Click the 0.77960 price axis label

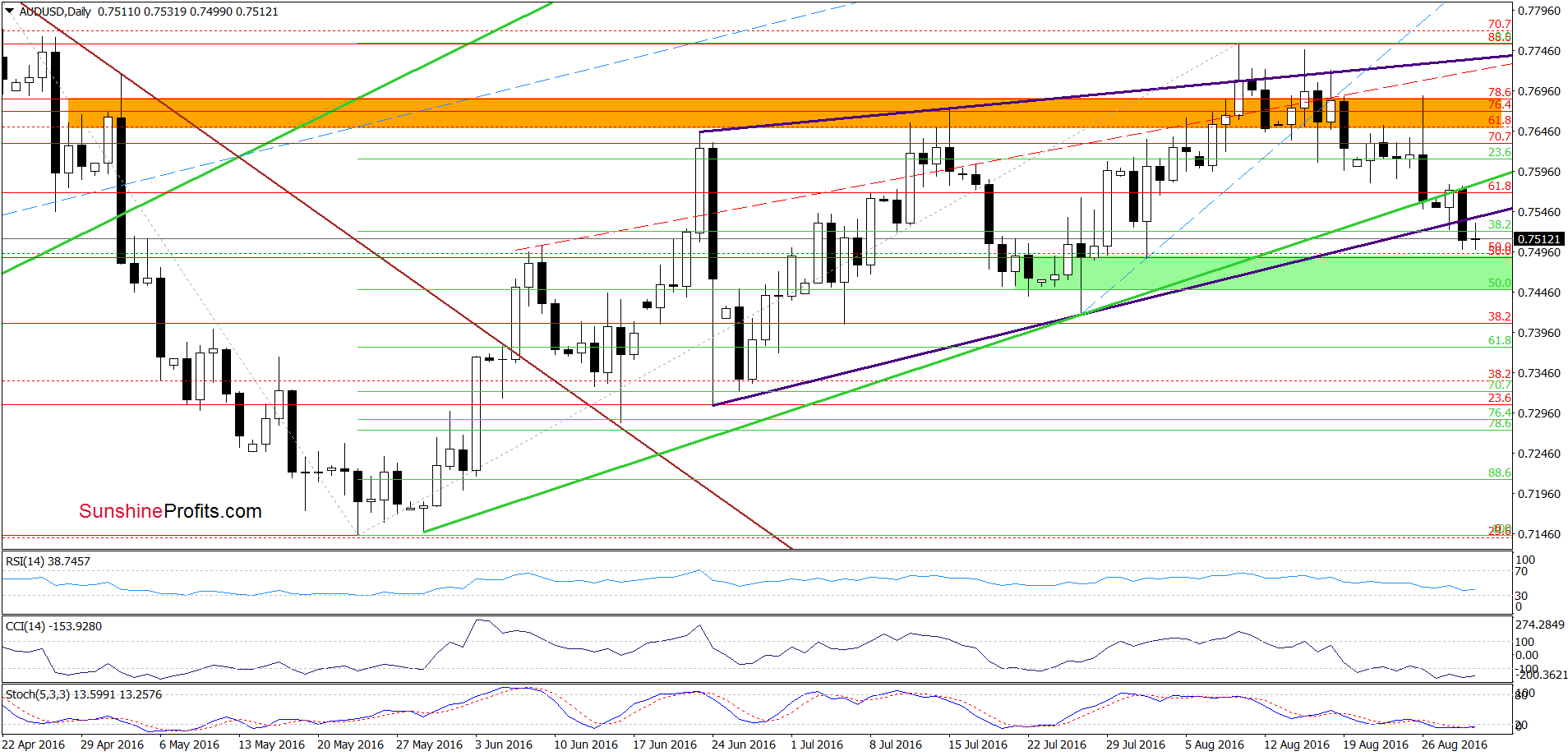(x=1538, y=11)
